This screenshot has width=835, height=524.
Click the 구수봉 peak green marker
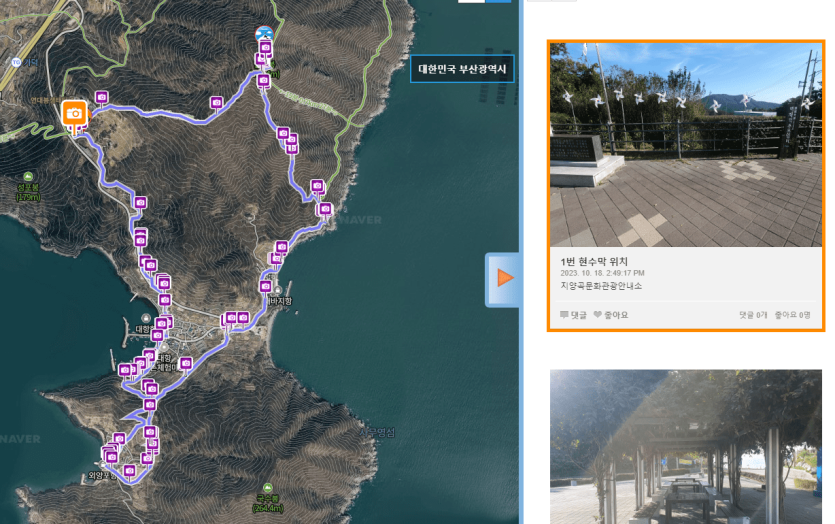[265, 490]
